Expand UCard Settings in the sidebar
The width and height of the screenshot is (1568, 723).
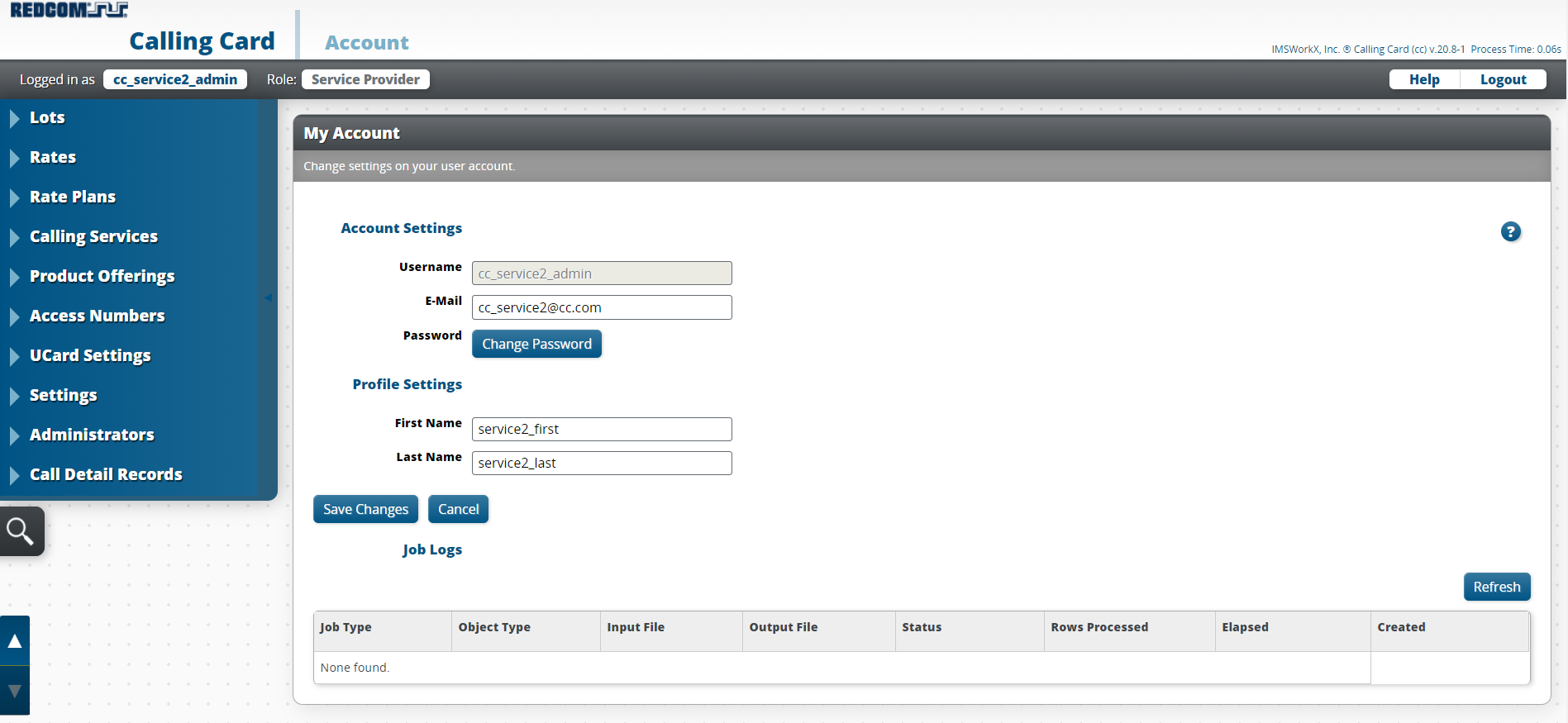[90, 355]
